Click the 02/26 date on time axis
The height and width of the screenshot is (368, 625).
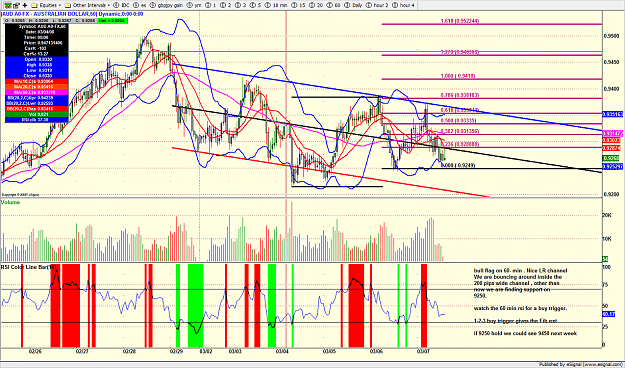click(35, 351)
